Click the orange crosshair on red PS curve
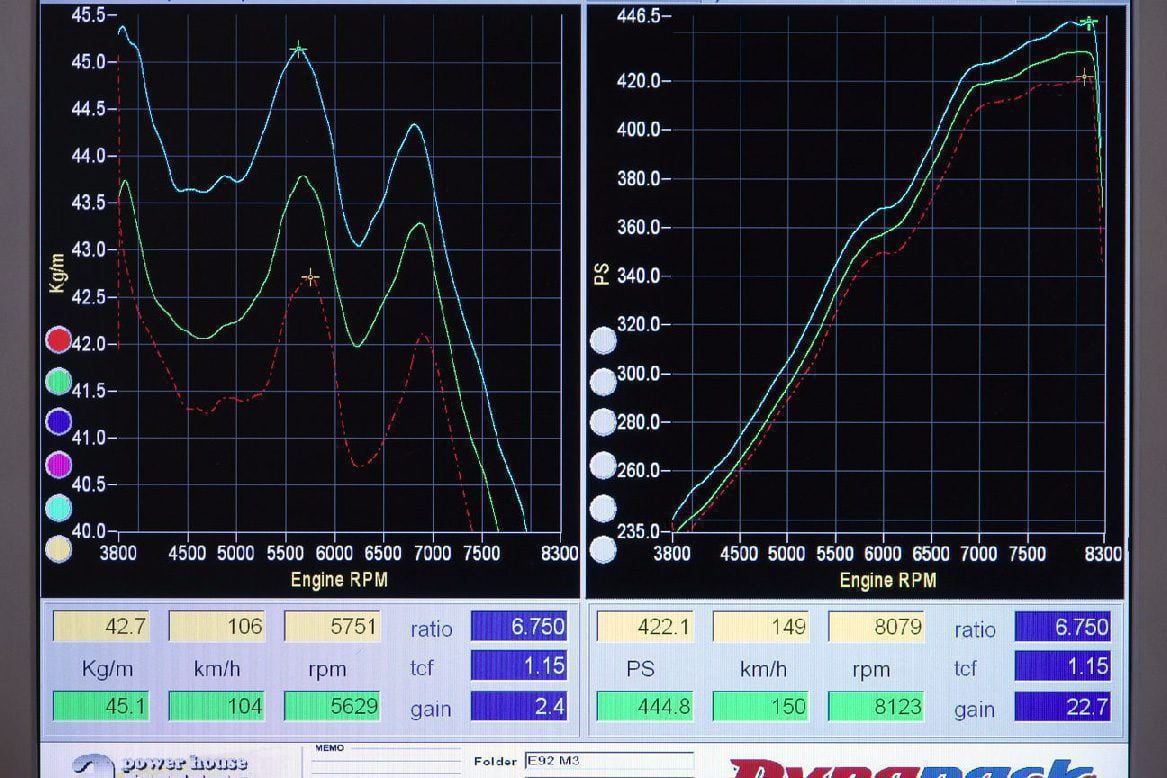Viewport: 1167px width, 778px height. click(x=1084, y=77)
